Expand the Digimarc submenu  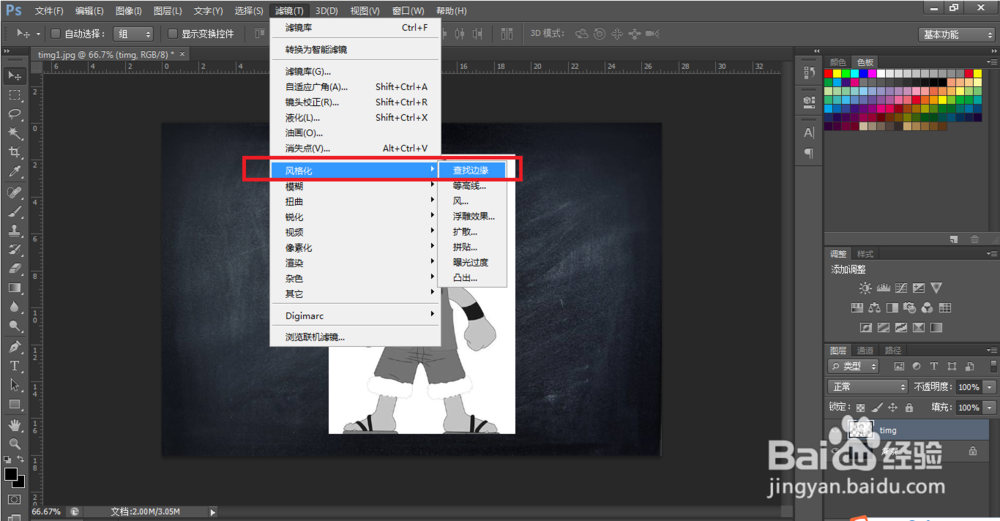point(355,316)
